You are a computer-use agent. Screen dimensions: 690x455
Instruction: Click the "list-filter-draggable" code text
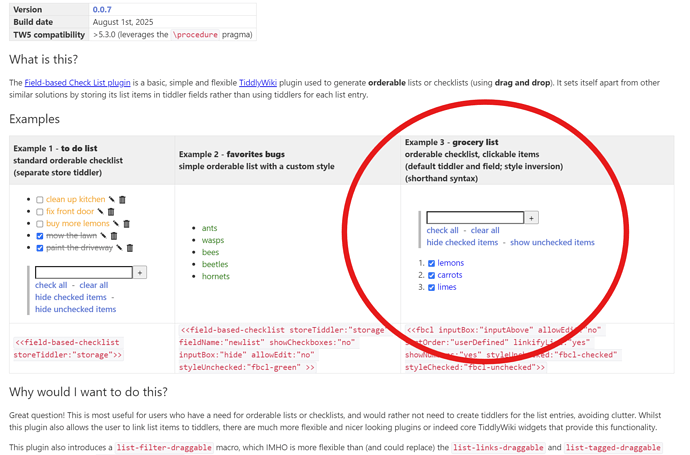coord(164,448)
